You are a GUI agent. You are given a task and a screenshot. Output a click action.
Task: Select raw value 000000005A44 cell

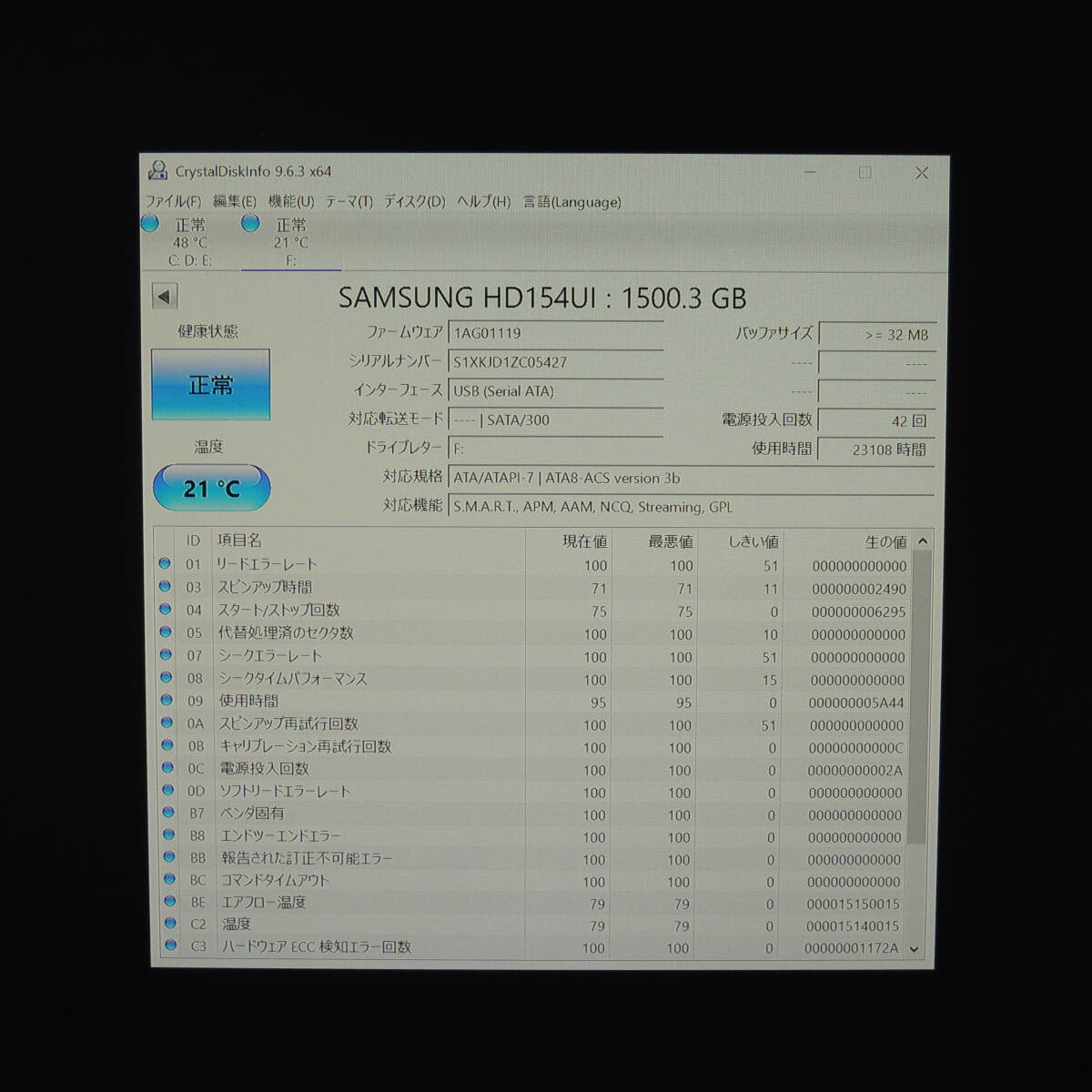coord(856,703)
